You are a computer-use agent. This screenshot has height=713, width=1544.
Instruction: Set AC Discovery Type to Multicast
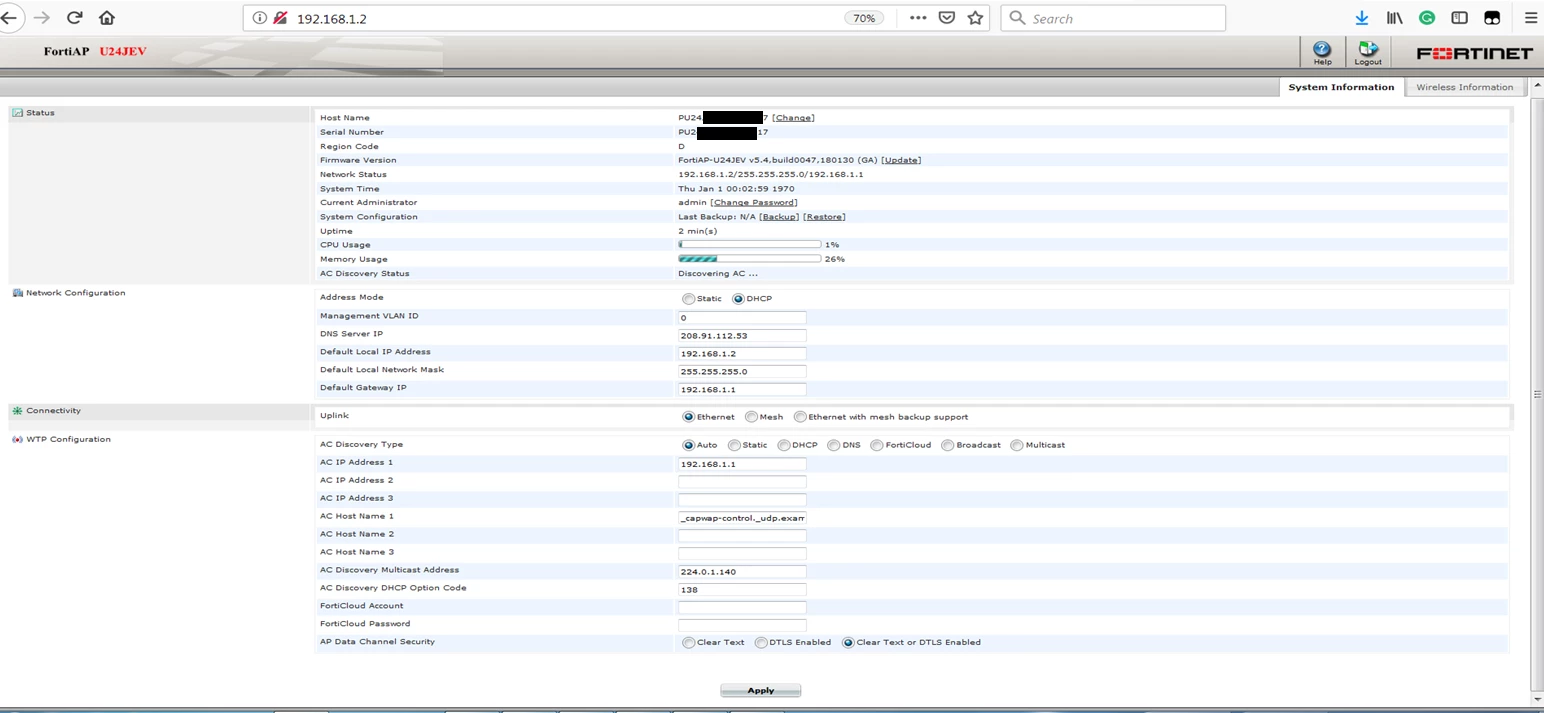coord(1017,445)
